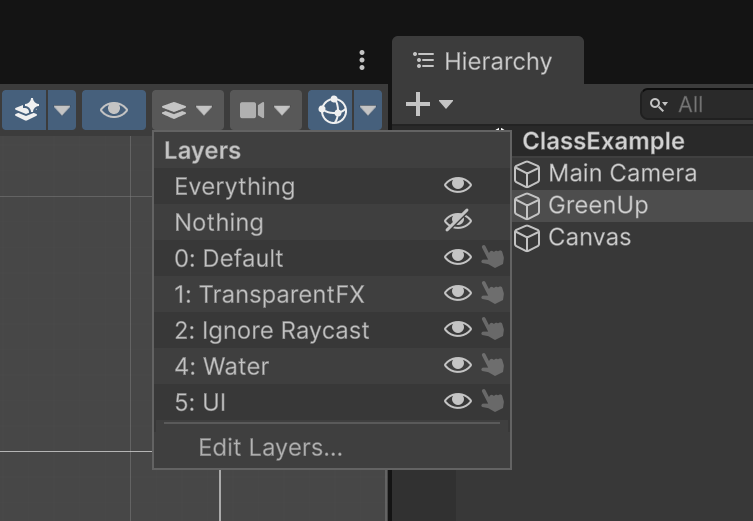This screenshot has height=521, width=753.
Task: Toggle picking hand for 2: Ignore Raycast
Action: point(493,328)
